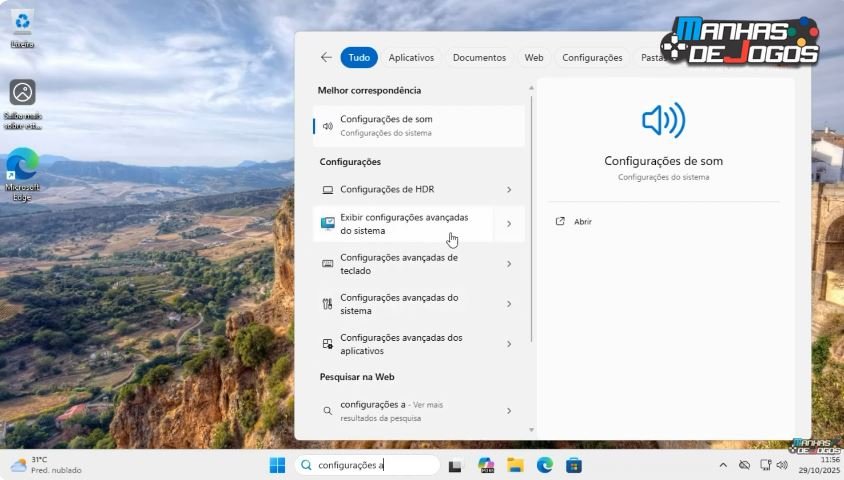The width and height of the screenshot is (844, 480).
Task: Click the taskbar search input field
Action: (375, 465)
